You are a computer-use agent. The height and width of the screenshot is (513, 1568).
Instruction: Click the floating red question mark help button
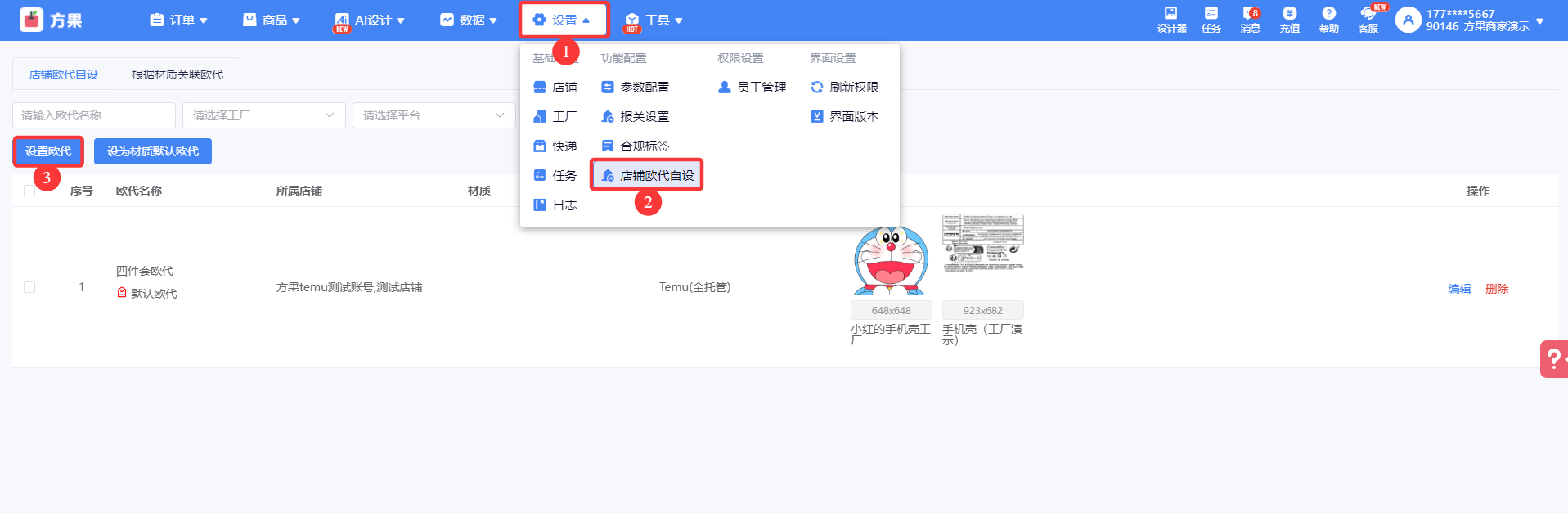tap(1554, 358)
